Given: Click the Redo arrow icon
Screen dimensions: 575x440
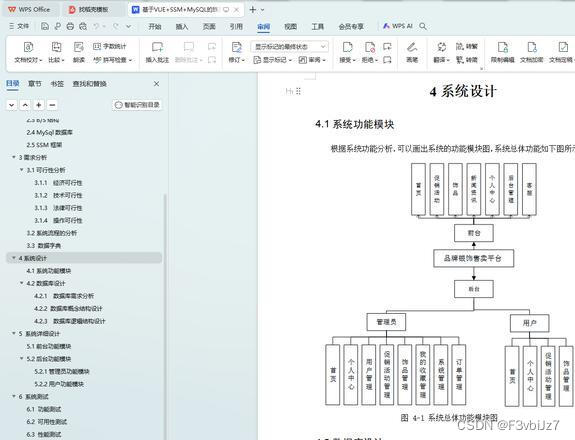Looking at the screenshot, I should 116,26.
